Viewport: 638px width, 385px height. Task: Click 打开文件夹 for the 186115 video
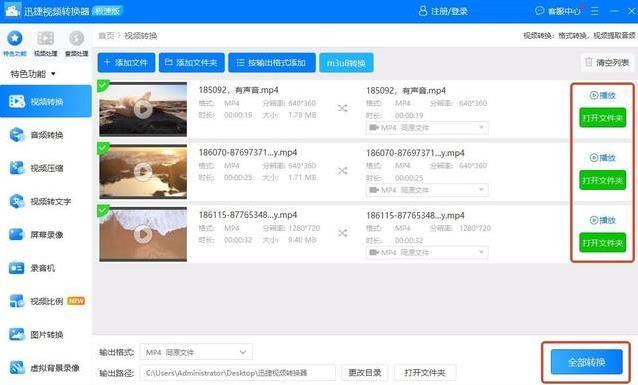coord(603,243)
